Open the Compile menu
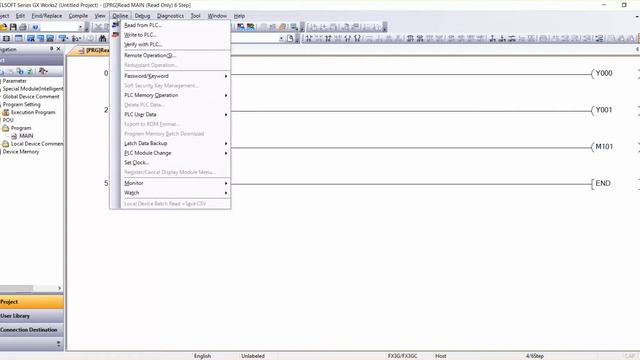Image resolution: width=640 pixels, height=360 pixels. pyautogui.click(x=78, y=16)
